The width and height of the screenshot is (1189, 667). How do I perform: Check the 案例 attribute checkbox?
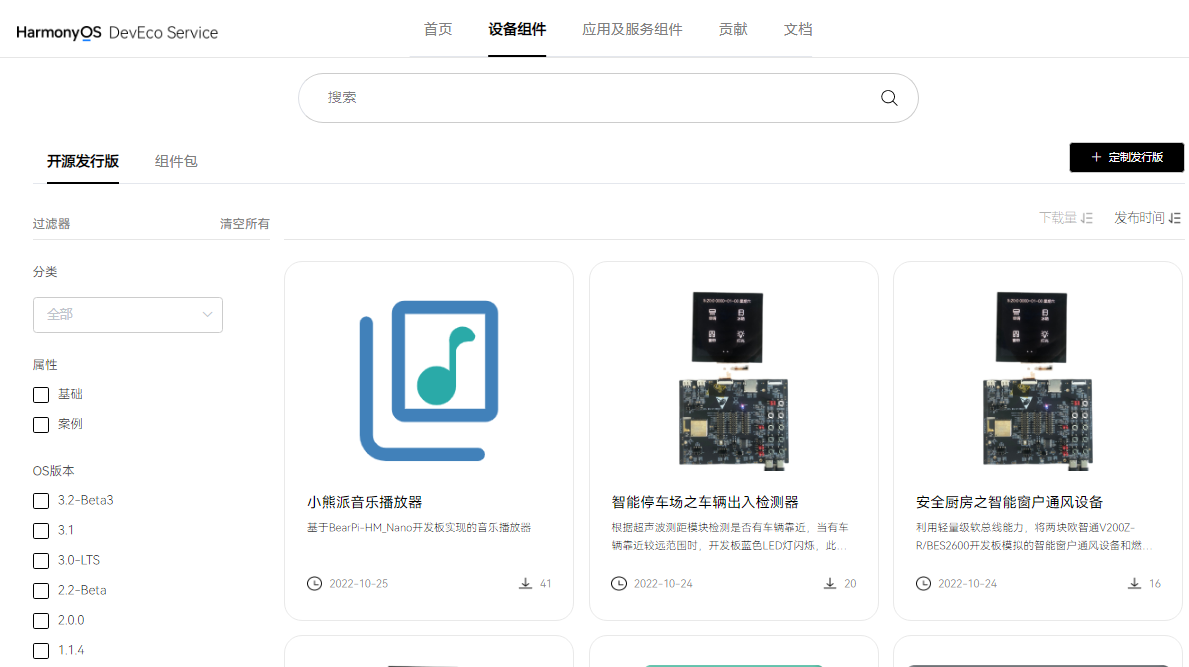(x=40, y=424)
